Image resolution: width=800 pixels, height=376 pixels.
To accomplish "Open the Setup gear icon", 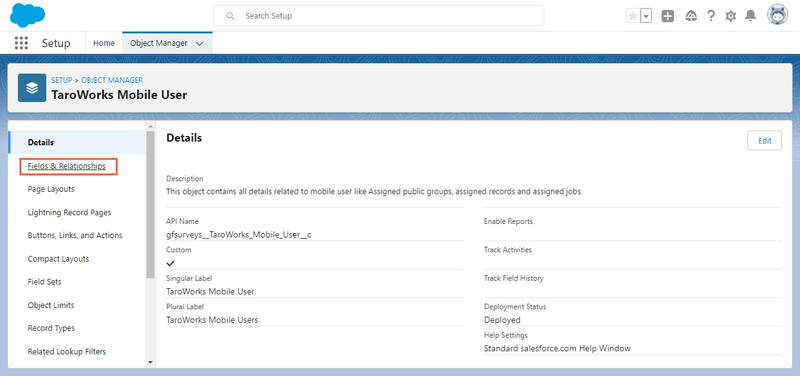I will pos(731,16).
